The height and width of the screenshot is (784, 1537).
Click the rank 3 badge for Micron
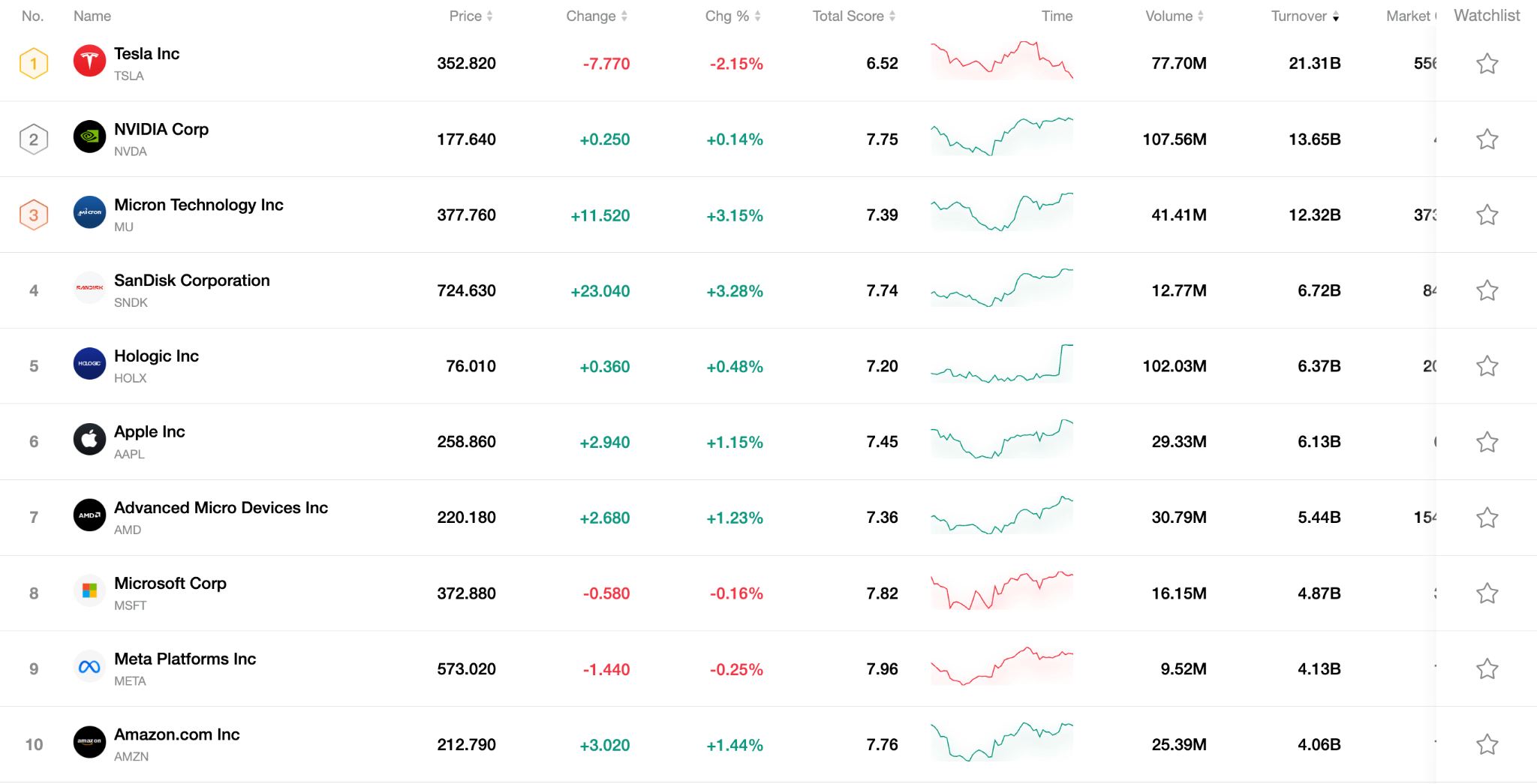pyautogui.click(x=33, y=215)
